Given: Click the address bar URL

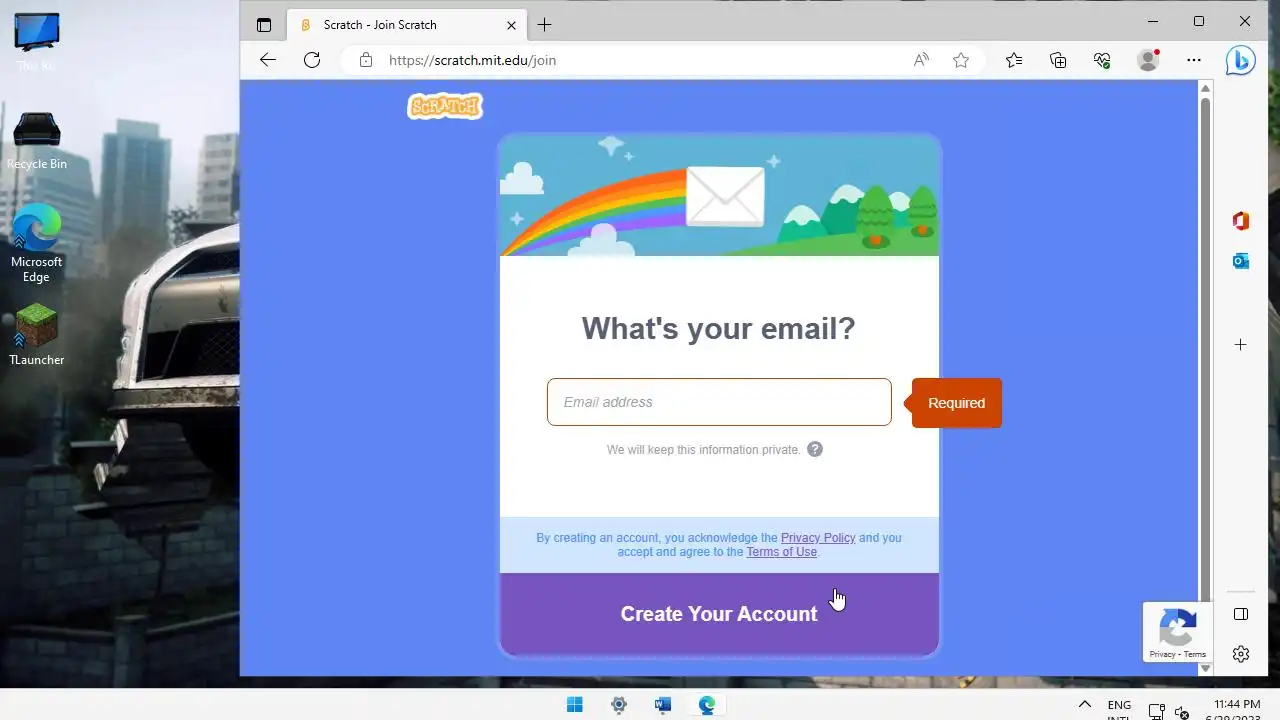Looking at the screenshot, I should (472, 60).
